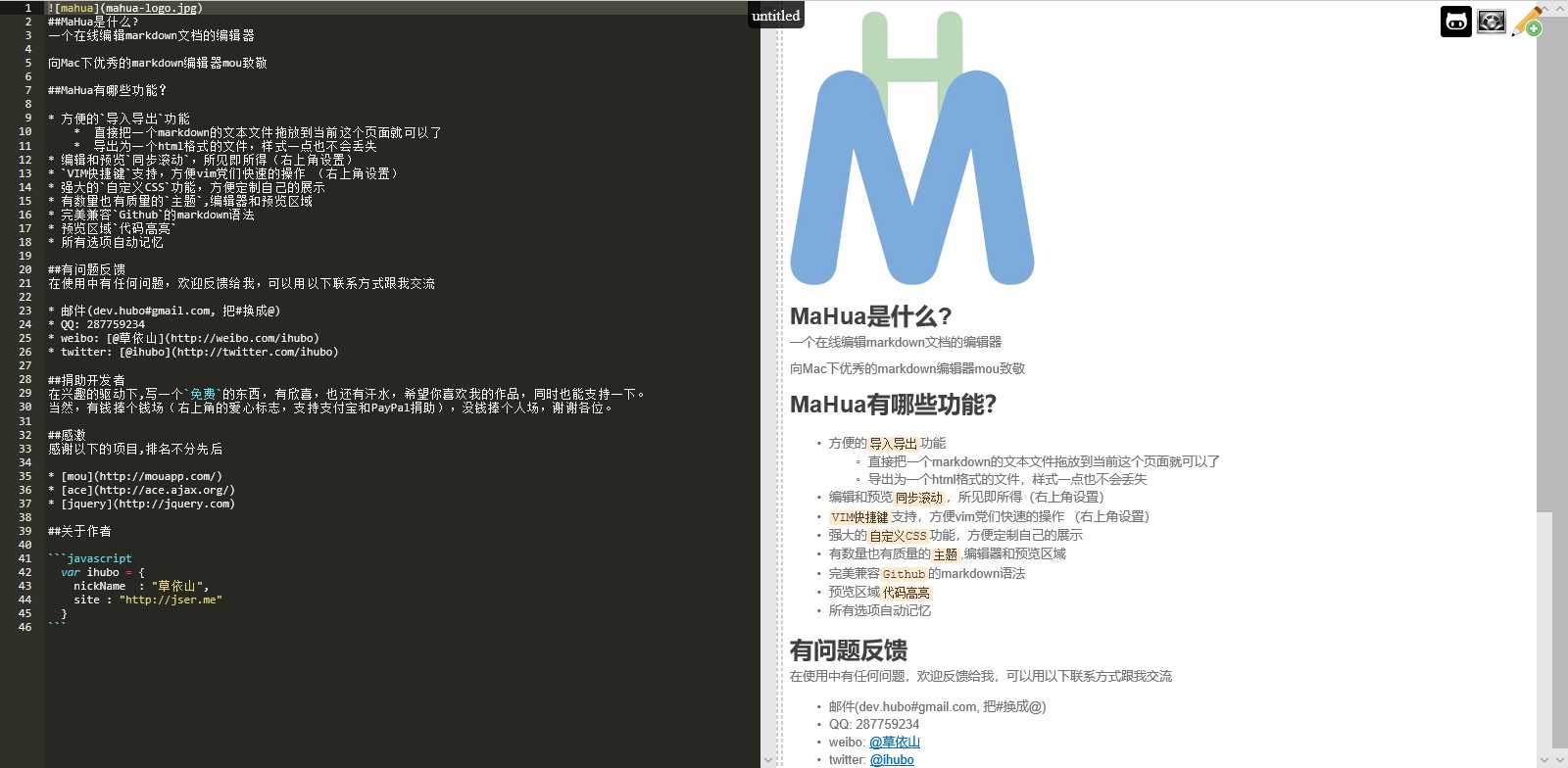Click highlighted '免费' in editor line 29
This screenshot has height=768, width=1568.
(x=203, y=394)
